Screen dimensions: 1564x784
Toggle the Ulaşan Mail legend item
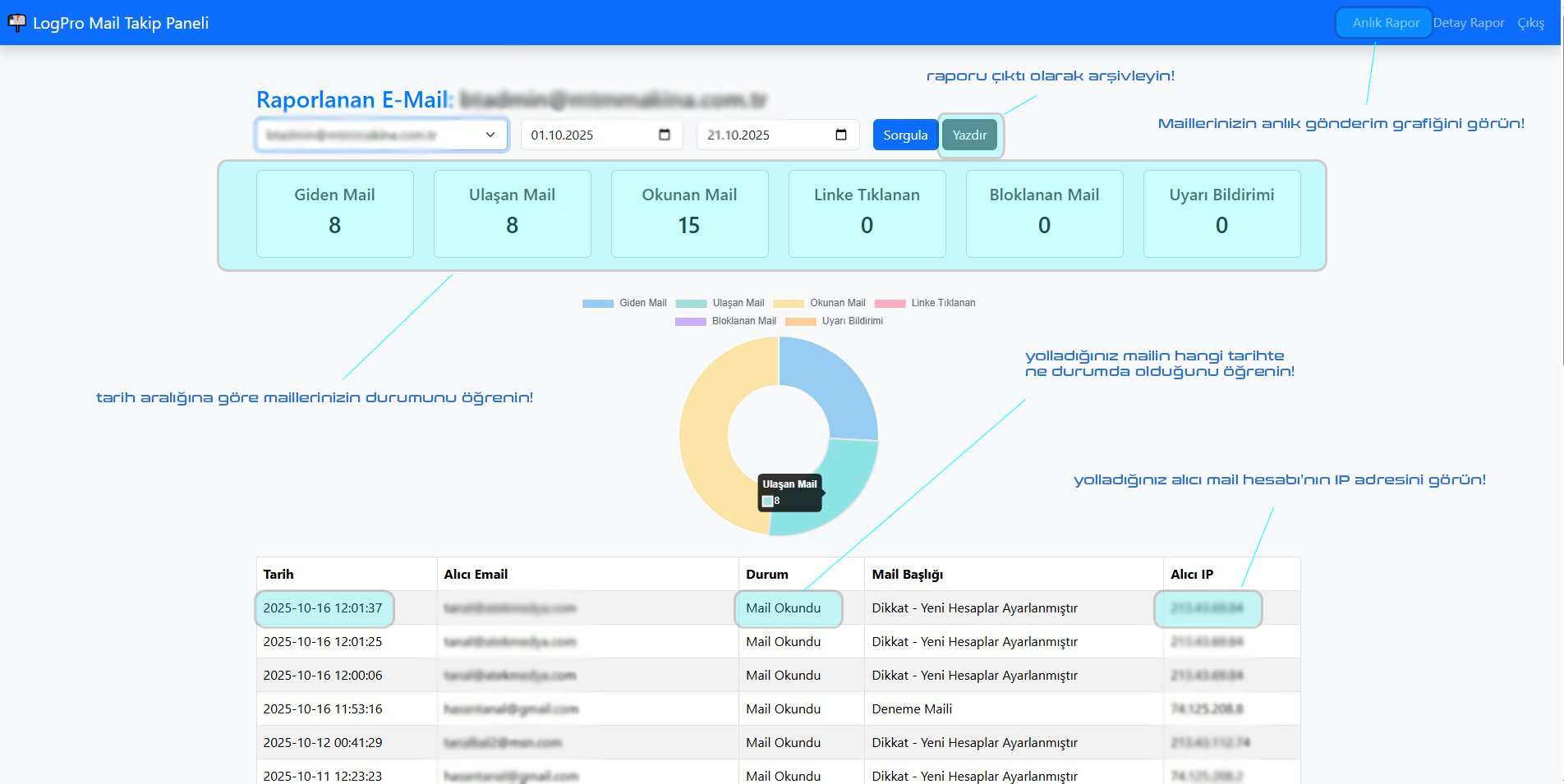(x=719, y=303)
